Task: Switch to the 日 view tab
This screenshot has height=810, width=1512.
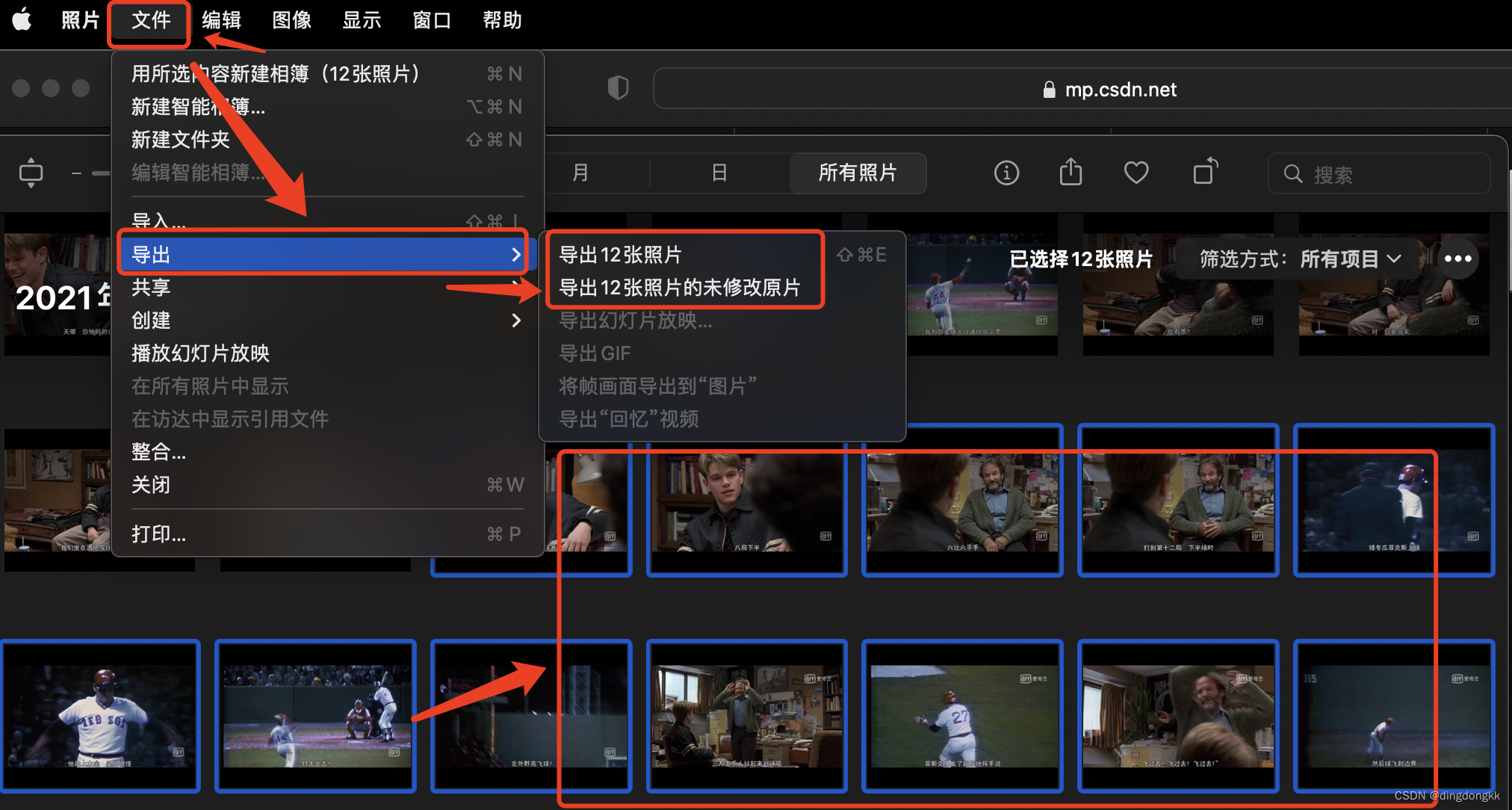Action: click(719, 173)
